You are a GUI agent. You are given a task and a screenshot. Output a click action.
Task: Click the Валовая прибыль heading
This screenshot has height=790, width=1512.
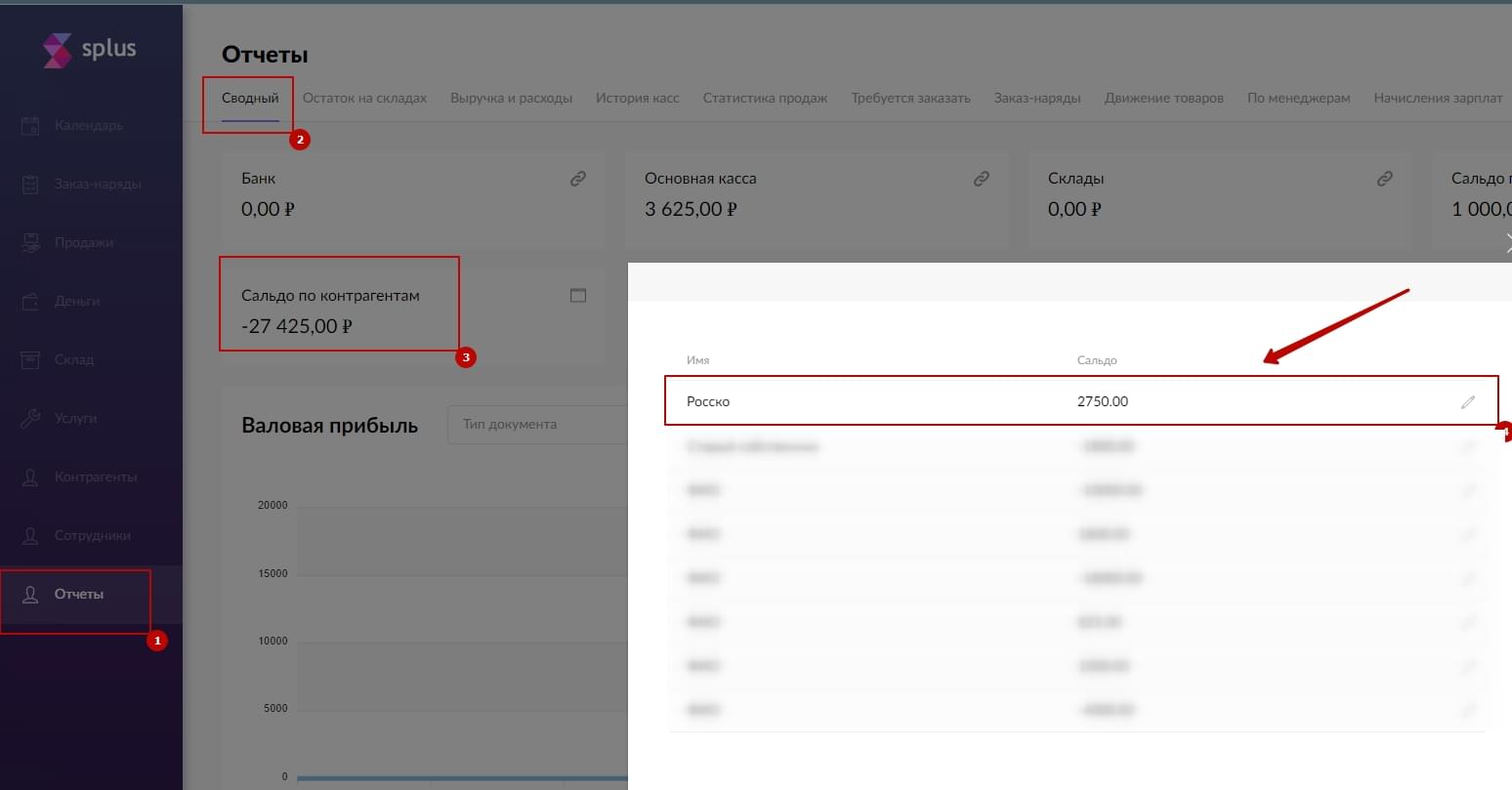(x=329, y=426)
